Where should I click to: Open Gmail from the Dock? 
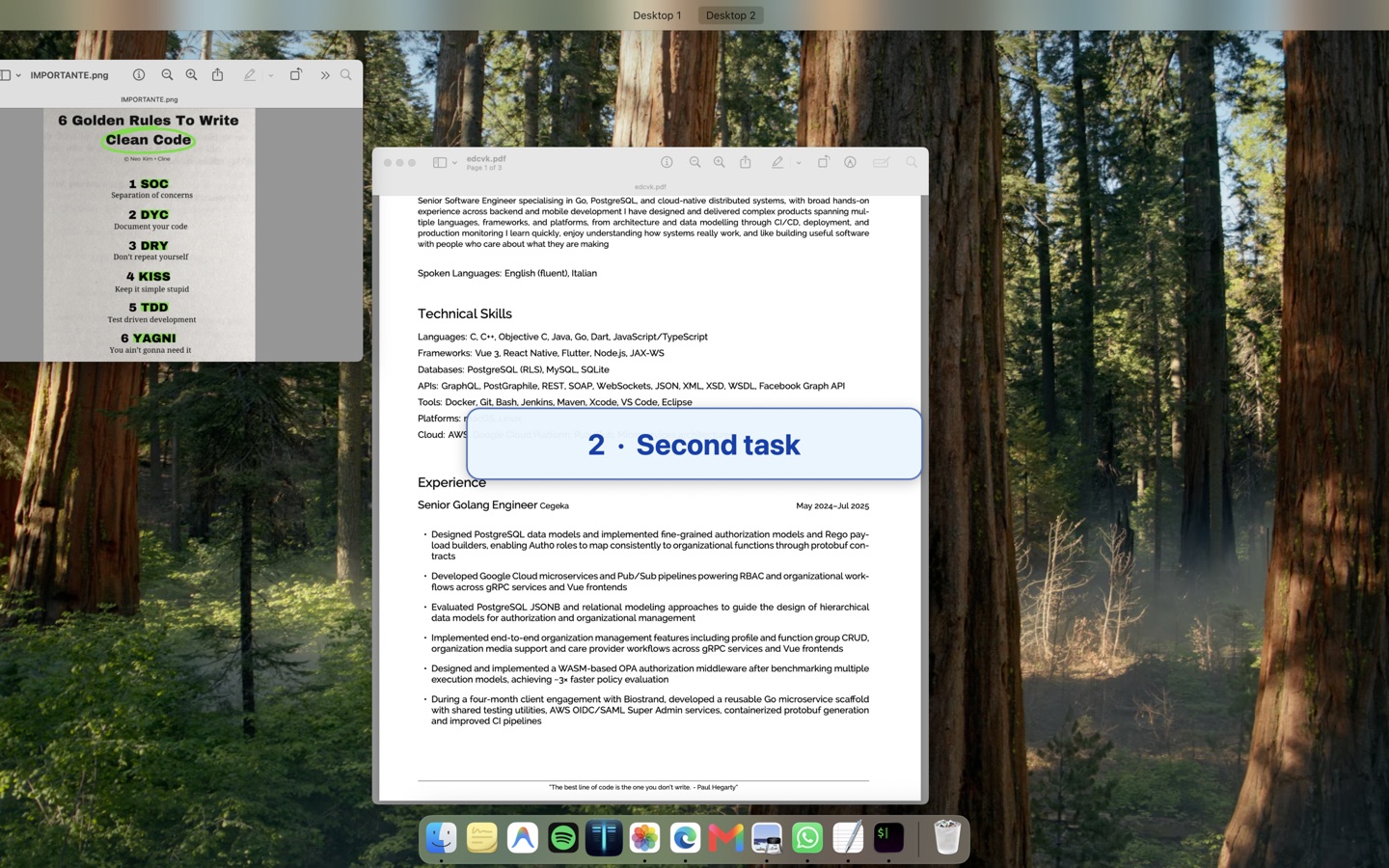[726, 837]
